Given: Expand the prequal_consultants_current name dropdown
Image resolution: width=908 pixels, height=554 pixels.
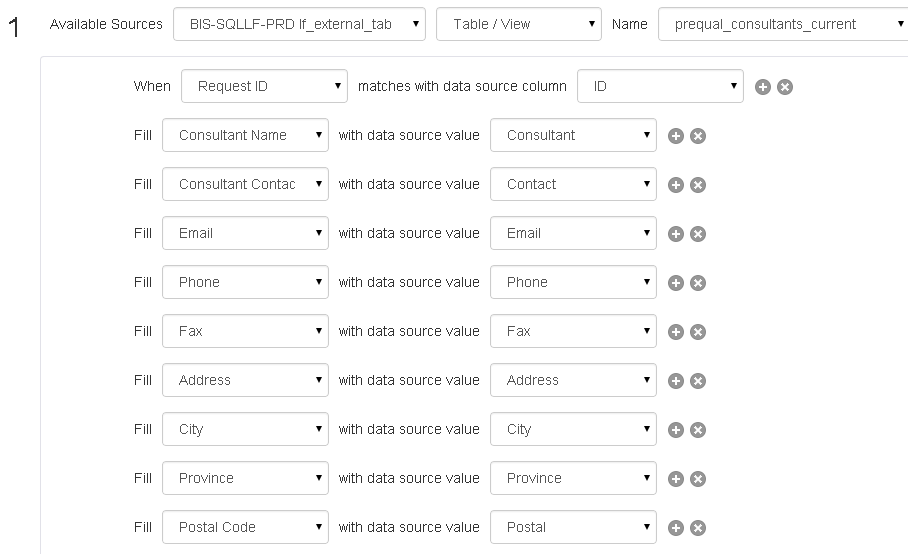Looking at the screenshot, I should 782,24.
